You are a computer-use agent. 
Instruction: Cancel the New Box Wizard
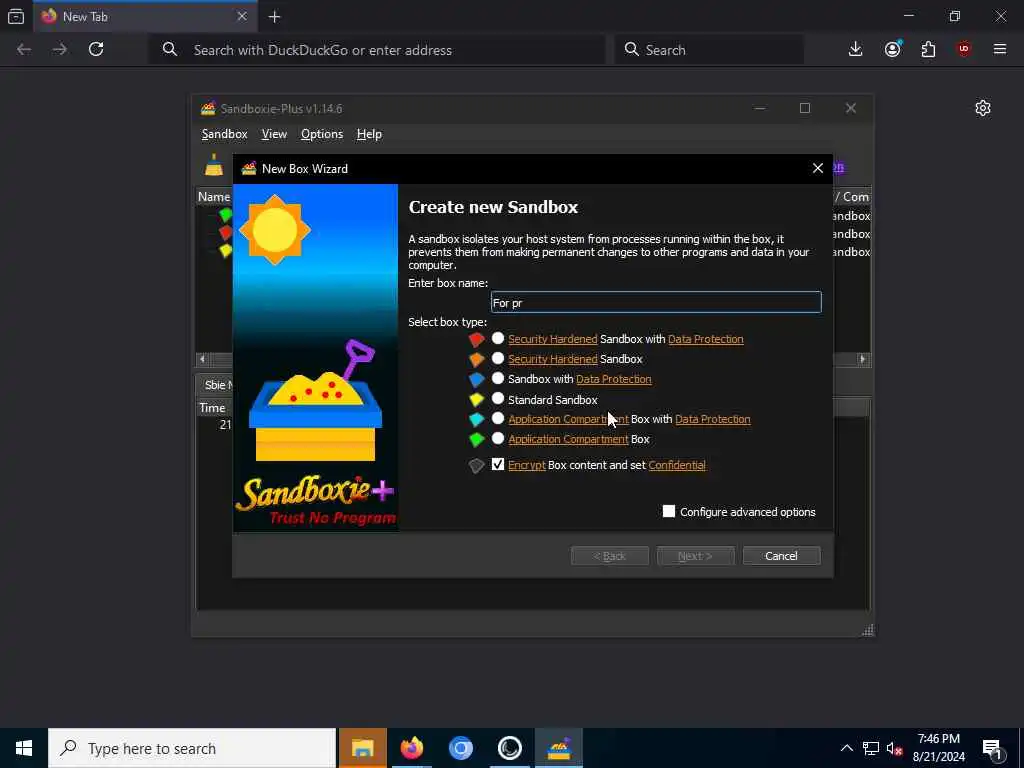coord(781,556)
